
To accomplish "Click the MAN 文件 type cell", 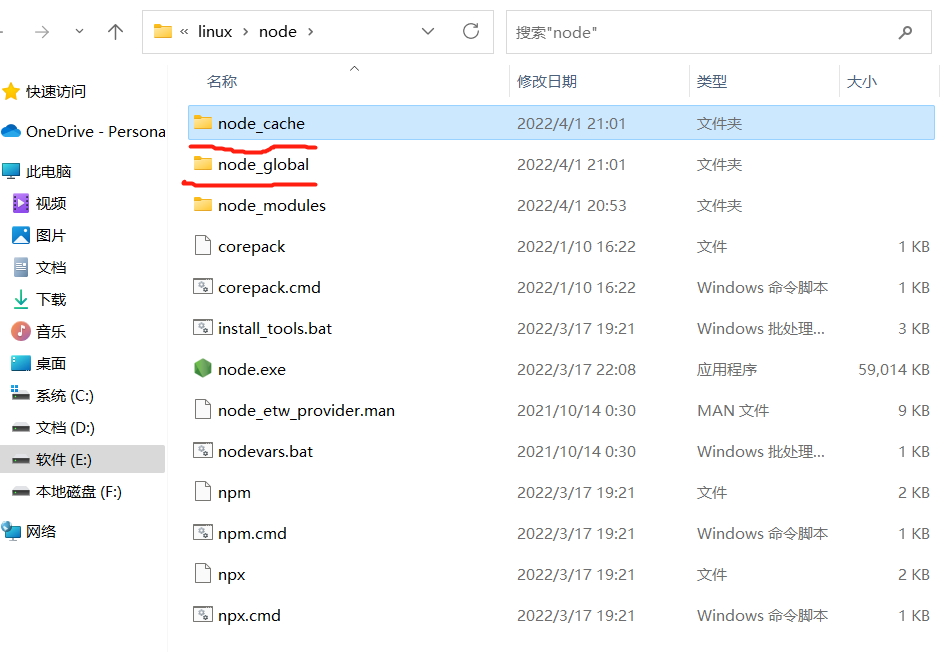I will [733, 410].
